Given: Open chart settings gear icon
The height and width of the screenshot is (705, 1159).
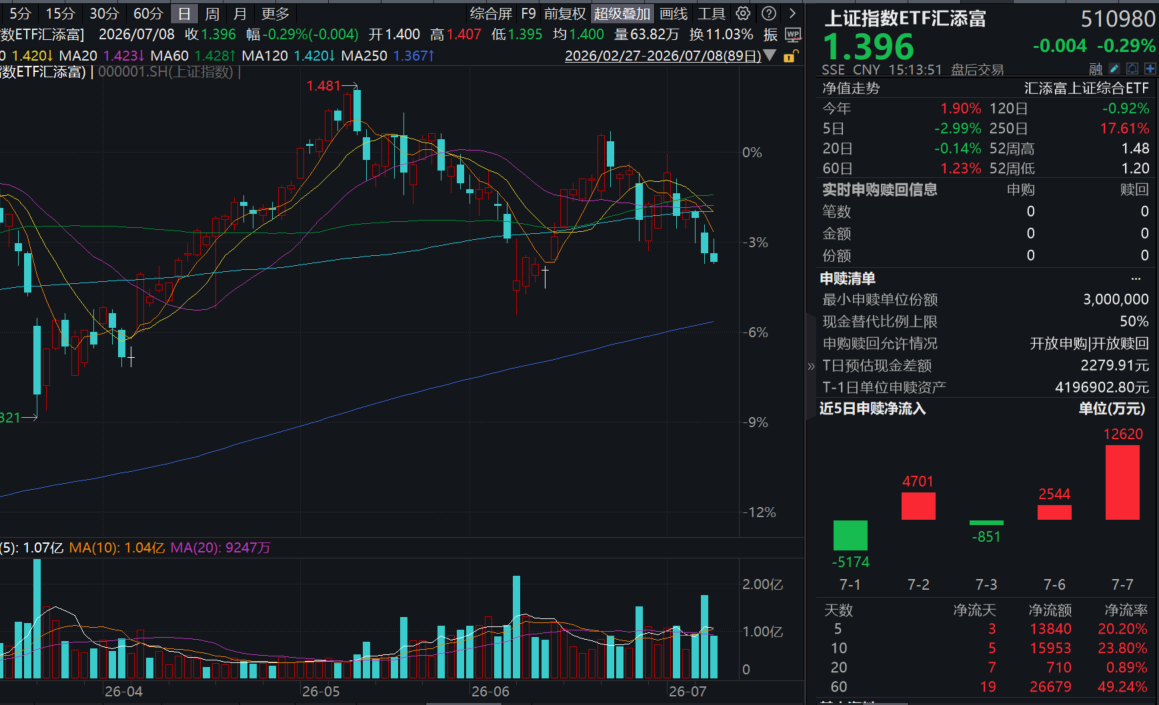Looking at the screenshot, I should coord(743,13).
